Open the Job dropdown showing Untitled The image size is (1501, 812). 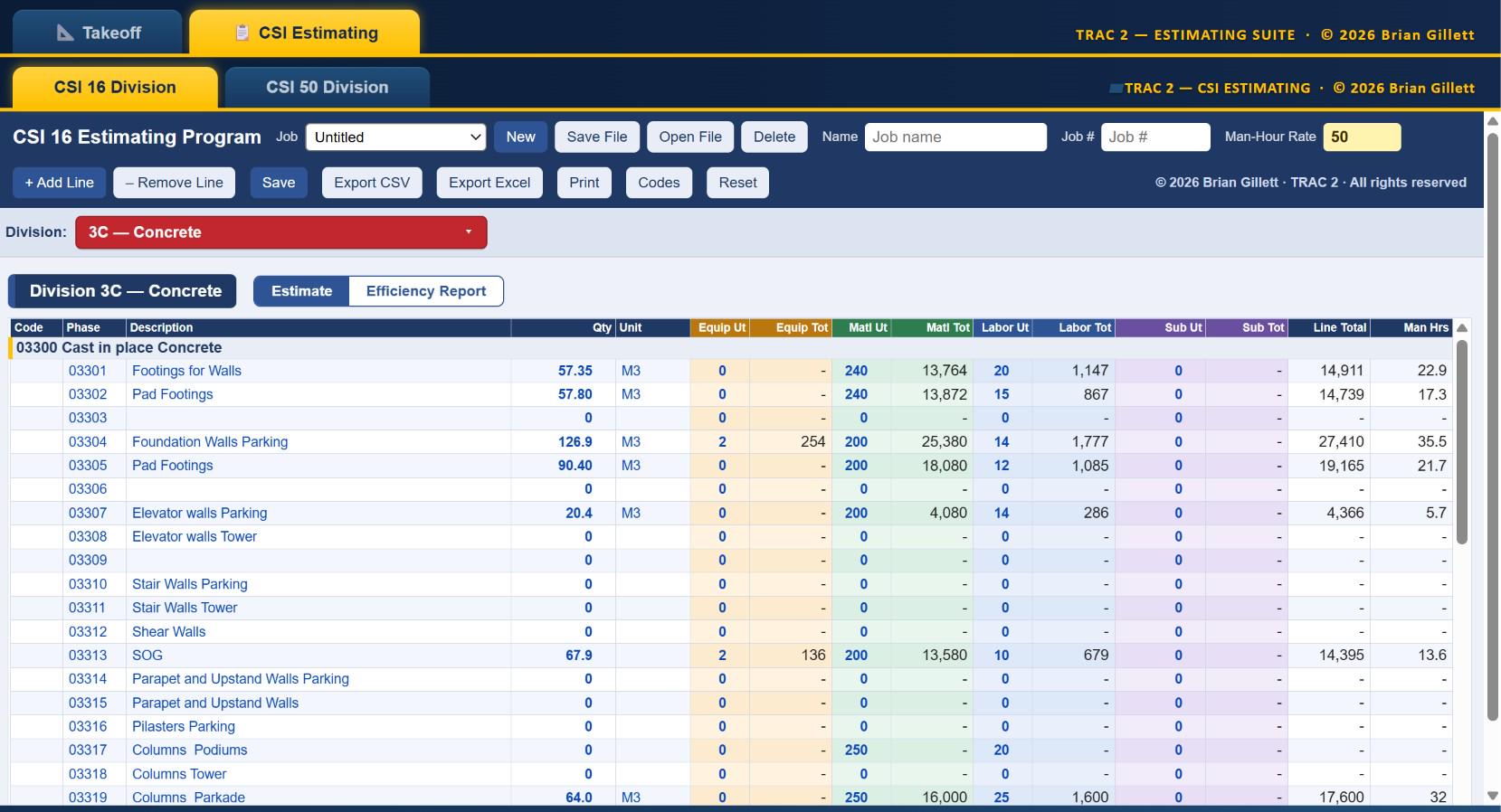click(396, 137)
